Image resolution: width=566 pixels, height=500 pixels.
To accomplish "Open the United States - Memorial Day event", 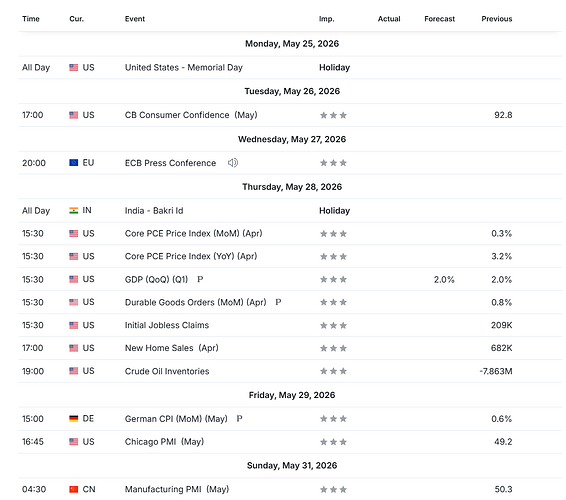I will 184,68.
